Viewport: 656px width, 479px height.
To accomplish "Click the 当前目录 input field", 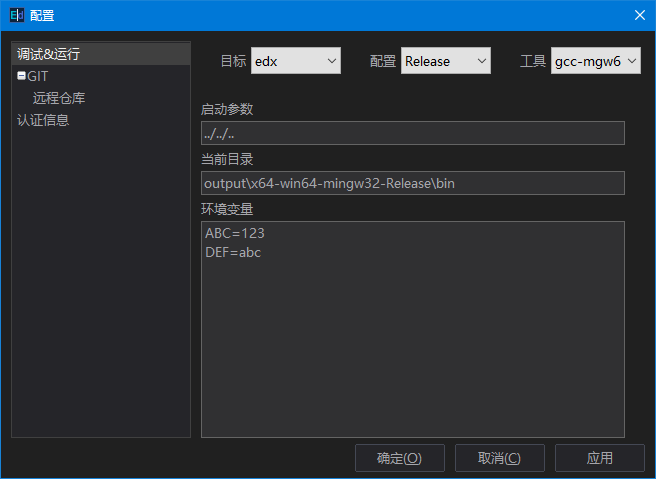I will (x=413, y=183).
